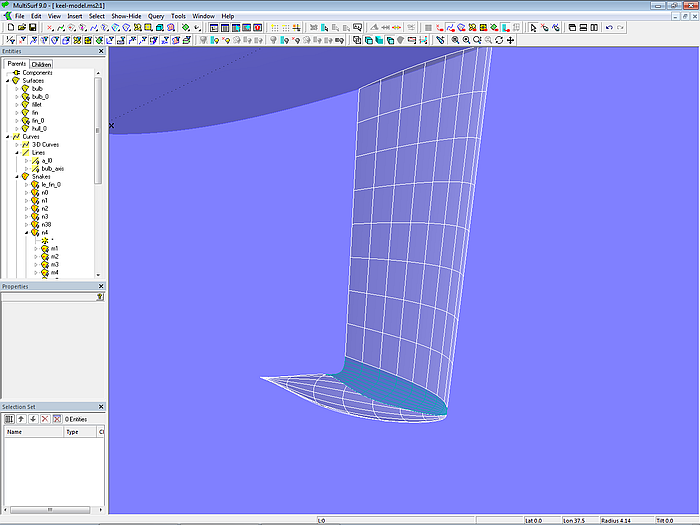Select the arrow pointer selection tool

[532, 28]
